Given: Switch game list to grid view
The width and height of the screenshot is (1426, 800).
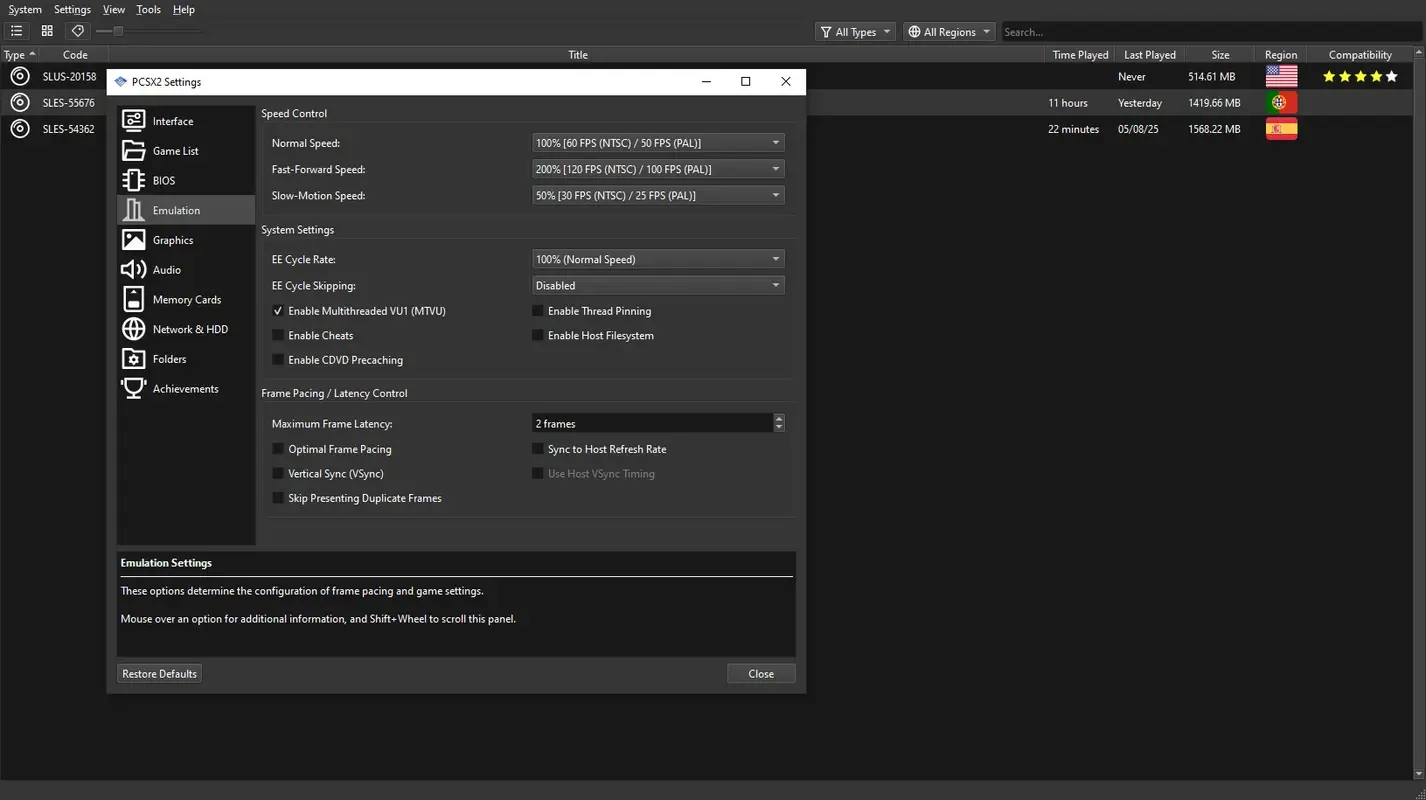Looking at the screenshot, I should click(x=46, y=30).
